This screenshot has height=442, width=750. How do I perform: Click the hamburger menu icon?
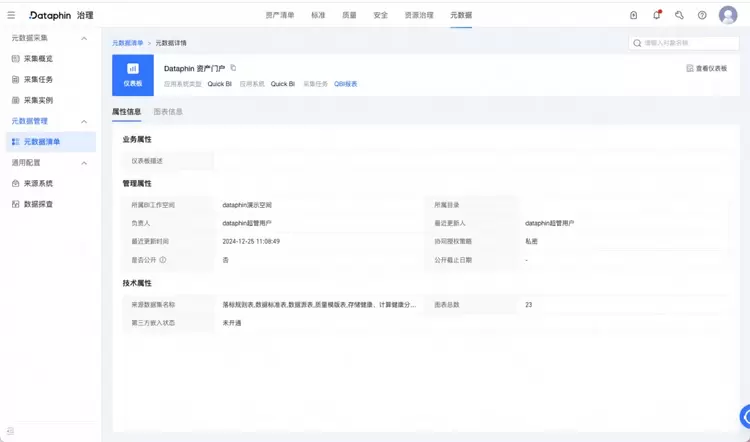[11, 15]
